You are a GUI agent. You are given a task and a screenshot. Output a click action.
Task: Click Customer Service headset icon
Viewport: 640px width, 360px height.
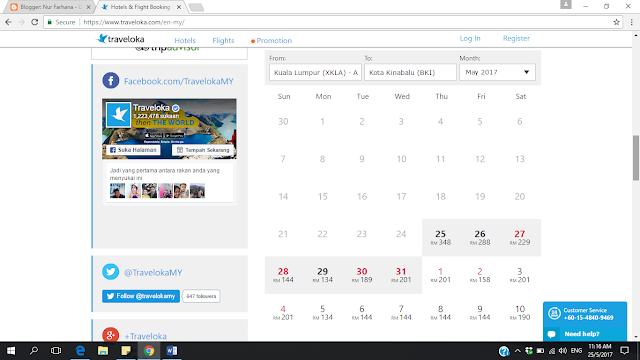(x=554, y=313)
